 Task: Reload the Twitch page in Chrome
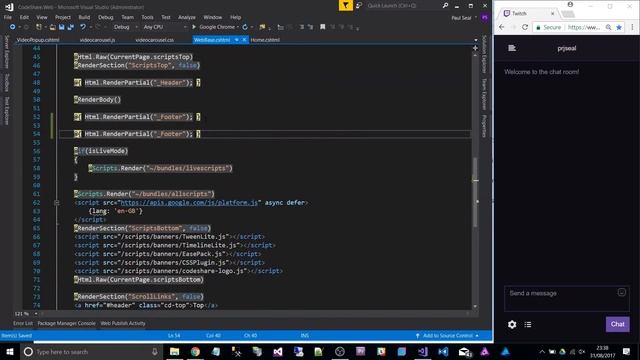point(525,27)
